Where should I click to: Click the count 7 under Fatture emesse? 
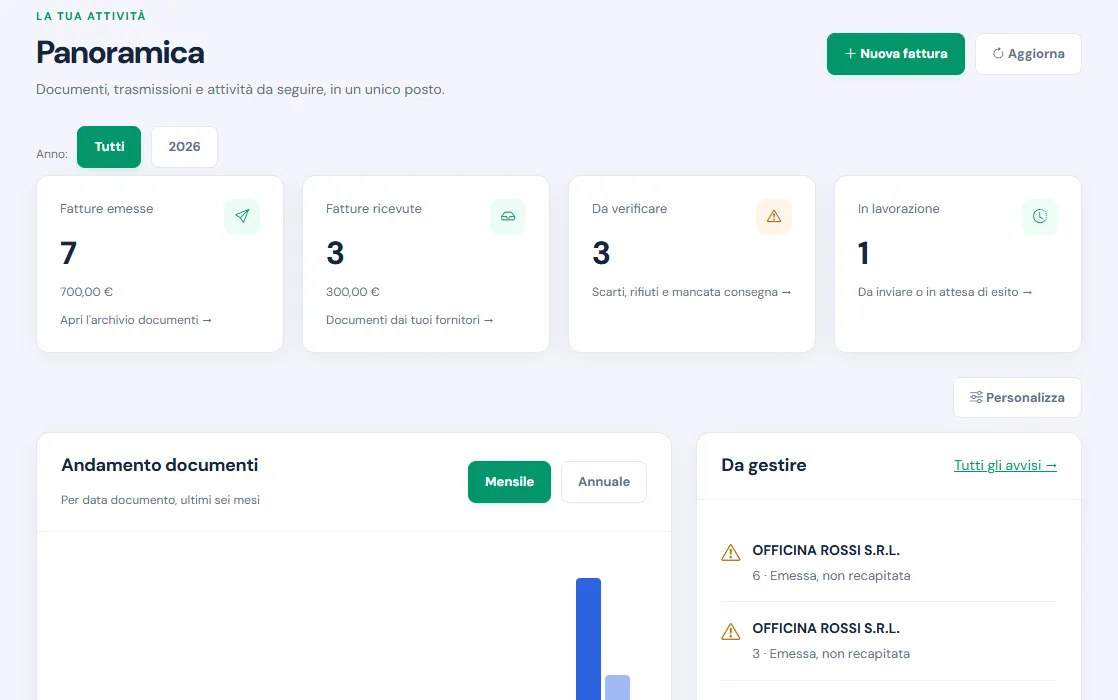[x=68, y=253]
